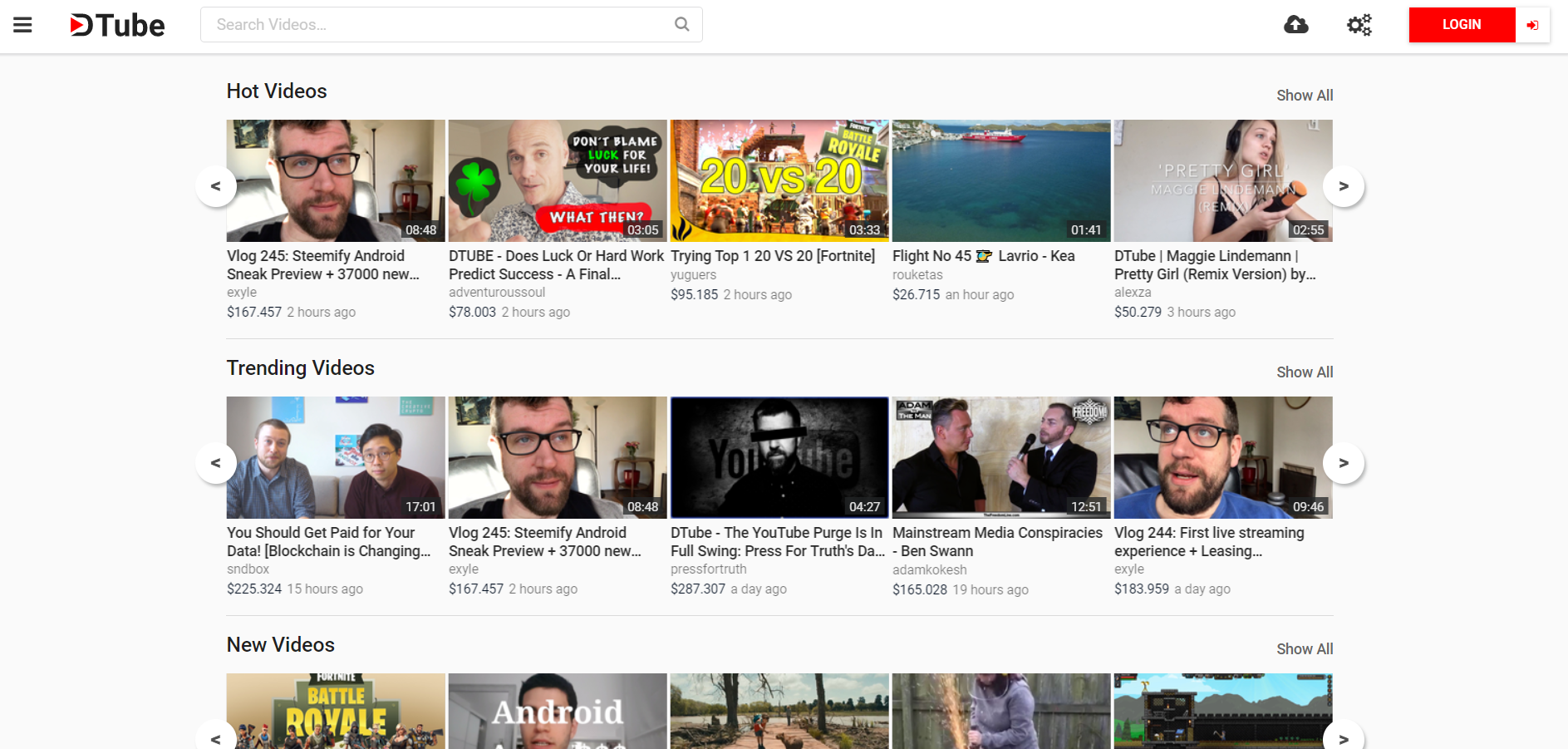Open Vlog 245 thumbnail in Hot Videos
Image resolution: width=1568 pixels, height=749 pixels.
[336, 180]
